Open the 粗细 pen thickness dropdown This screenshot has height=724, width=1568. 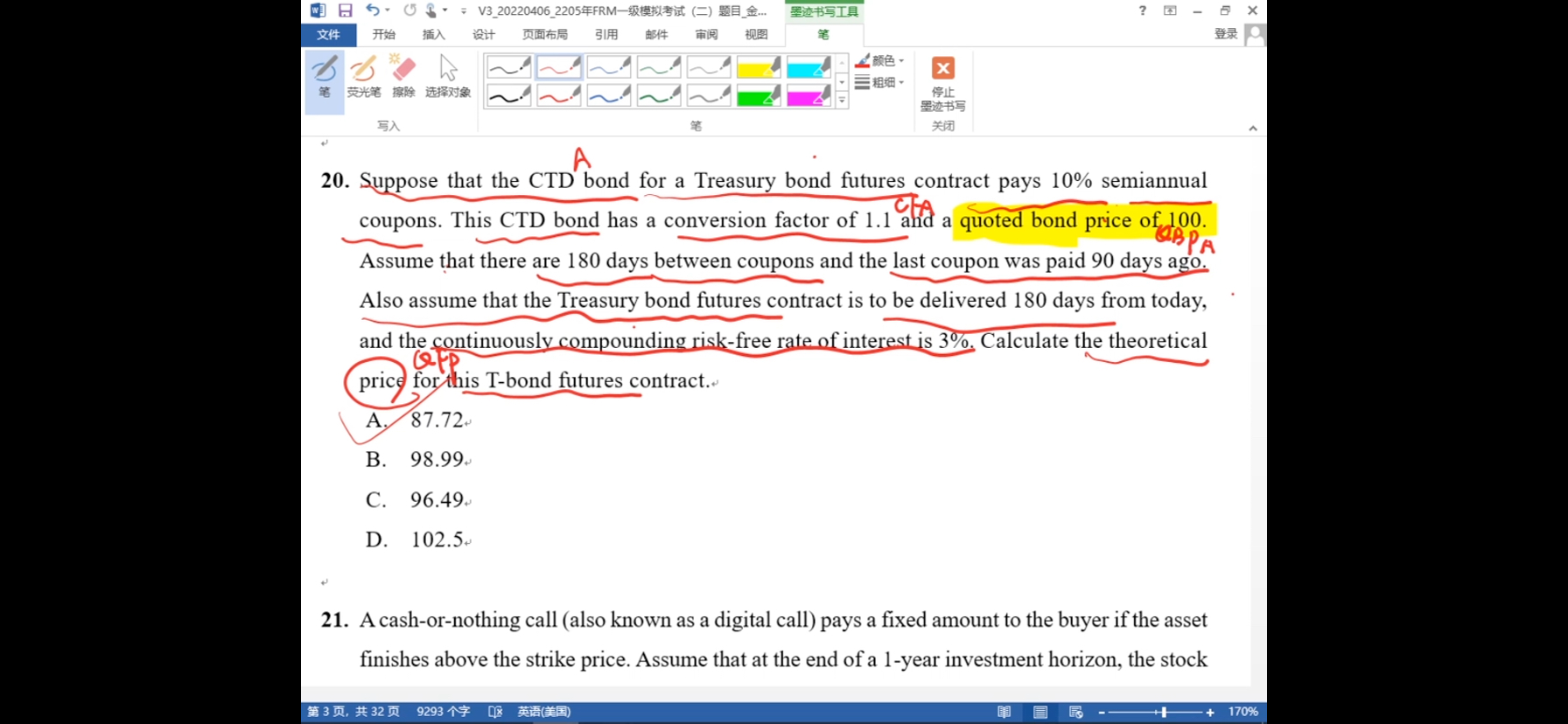(880, 82)
